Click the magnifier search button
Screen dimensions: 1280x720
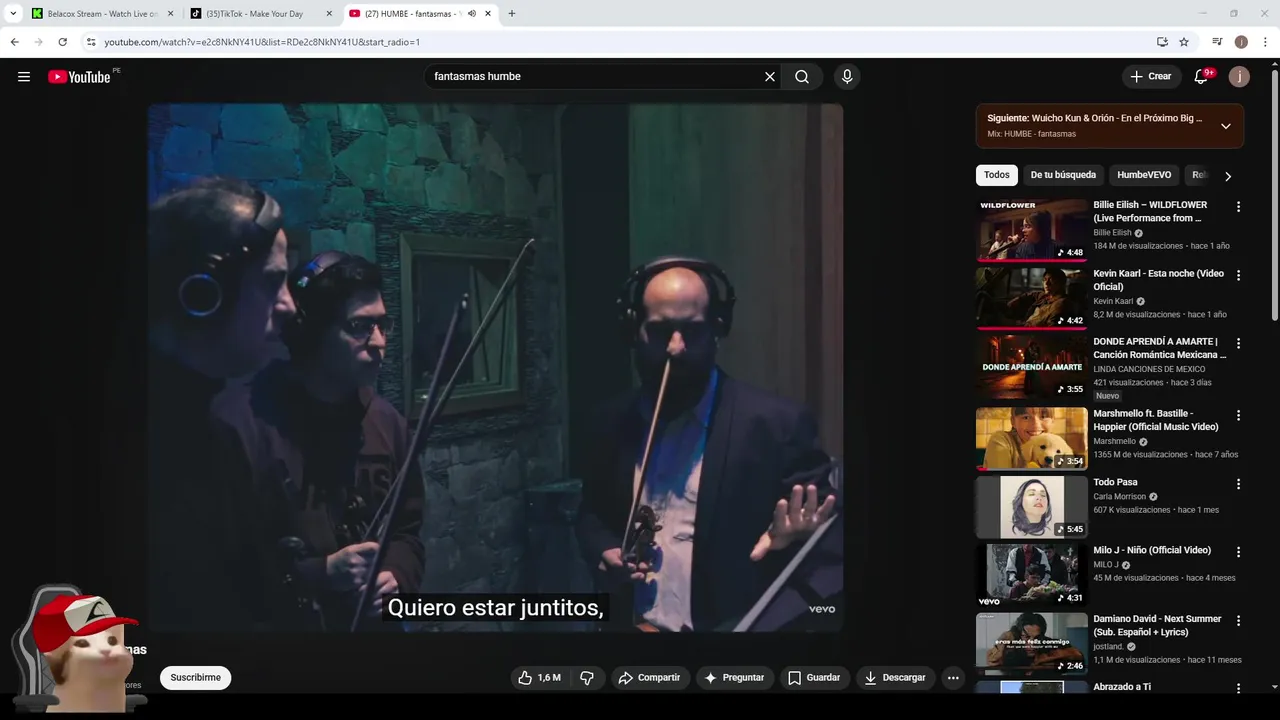(x=802, y=77)
